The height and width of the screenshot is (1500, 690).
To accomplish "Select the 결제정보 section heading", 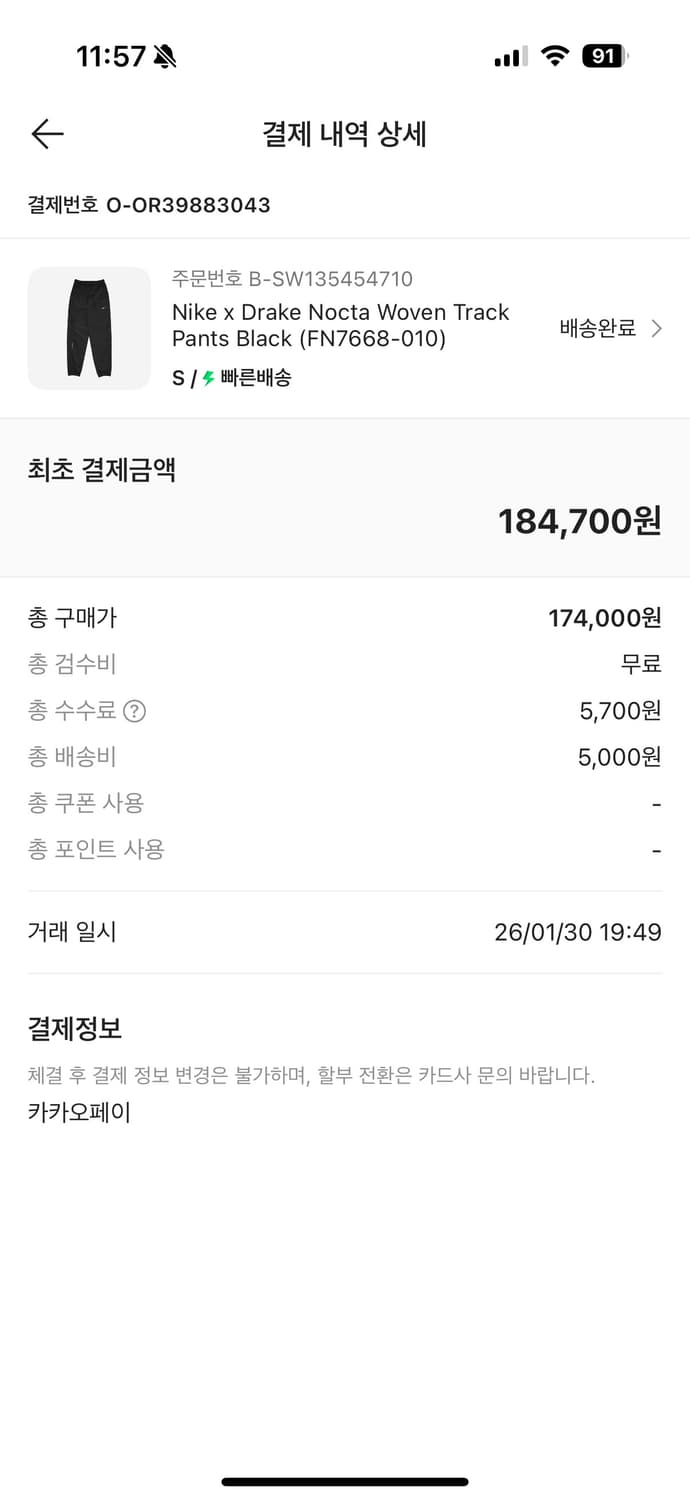I will coord(70,1028).
